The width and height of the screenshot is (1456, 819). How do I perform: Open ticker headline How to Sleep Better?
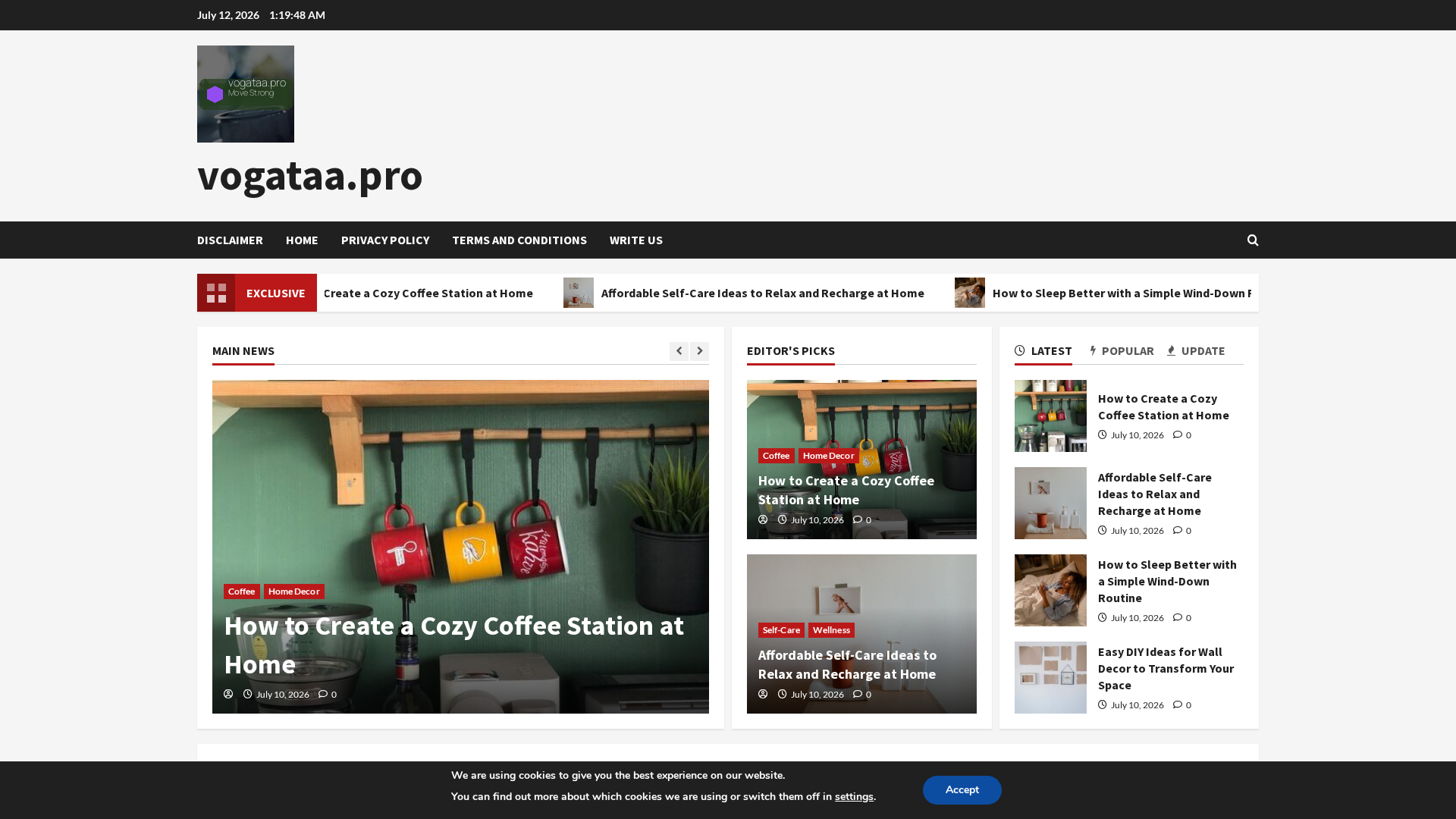[x=1122, y=293]
